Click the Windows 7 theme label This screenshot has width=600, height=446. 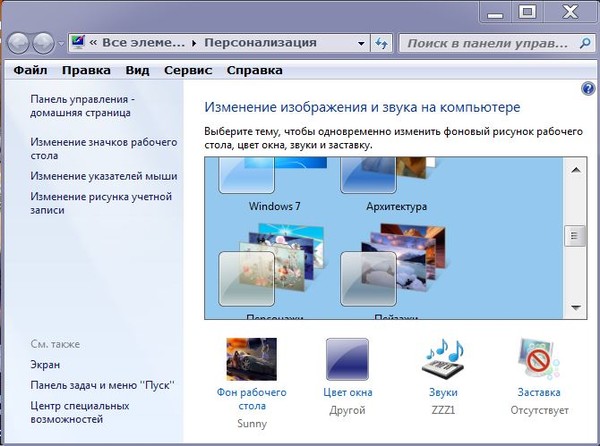[274, 206]
